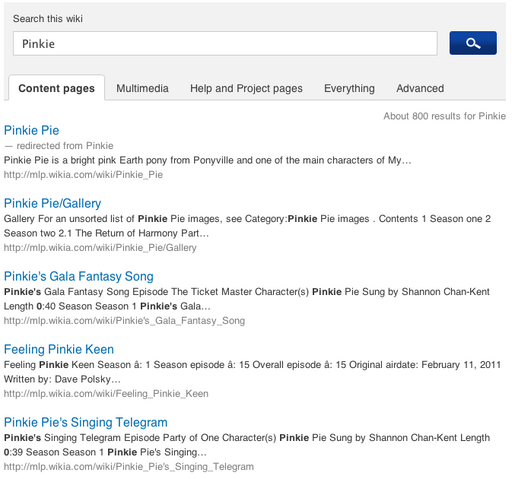Image resolution: width=512 pixels, height=479 pixels.
Task: Click the 'Gallery For an unsorted list' snippet
Action: (247, 226)
